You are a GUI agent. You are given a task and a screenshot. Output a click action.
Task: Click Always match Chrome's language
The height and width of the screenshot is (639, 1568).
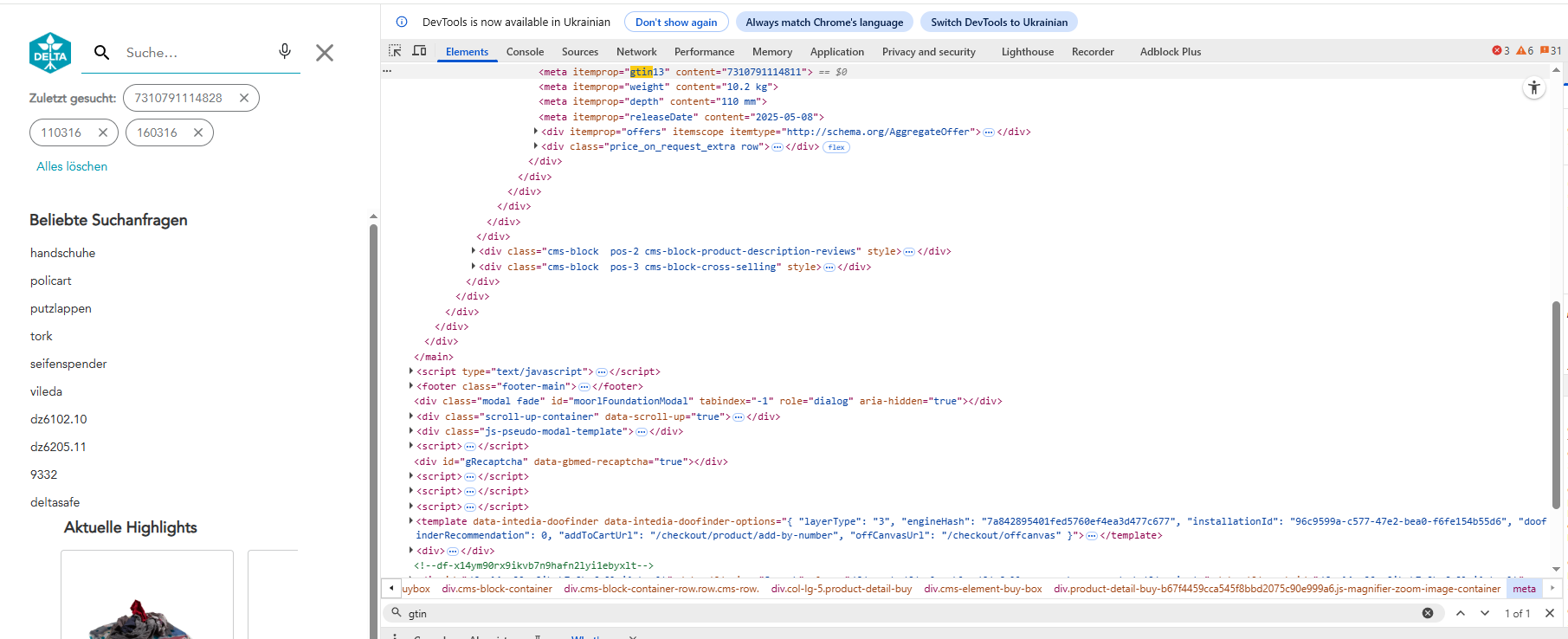click(x=824, y=23)
